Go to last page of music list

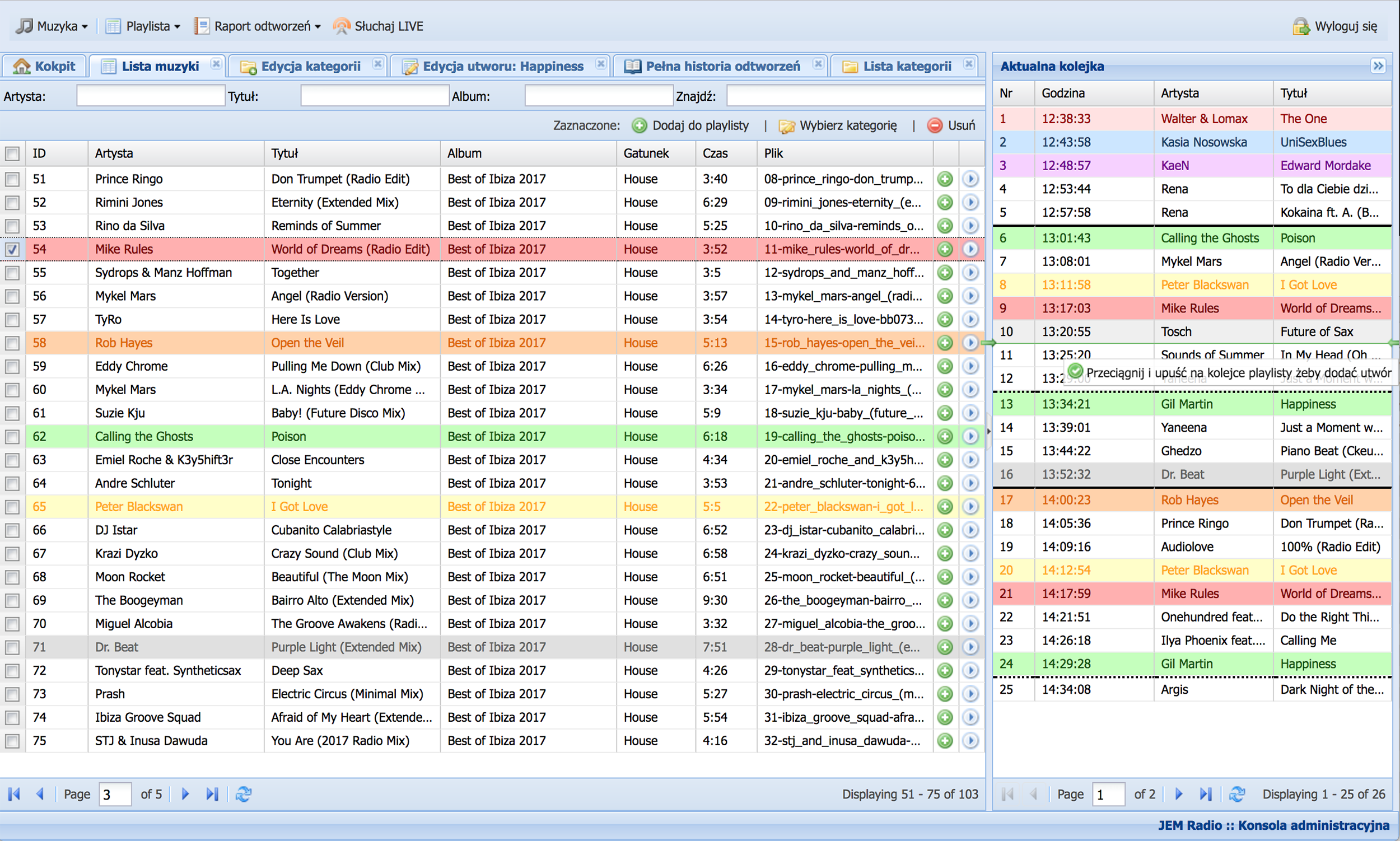212,794
